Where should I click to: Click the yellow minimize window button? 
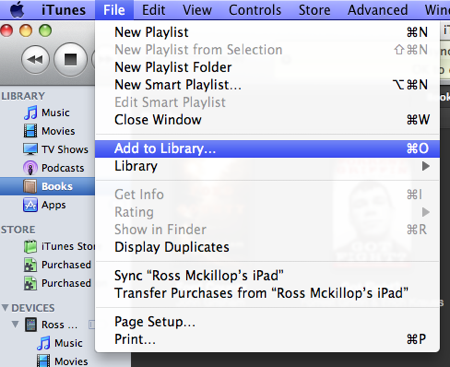pos(26,31)
